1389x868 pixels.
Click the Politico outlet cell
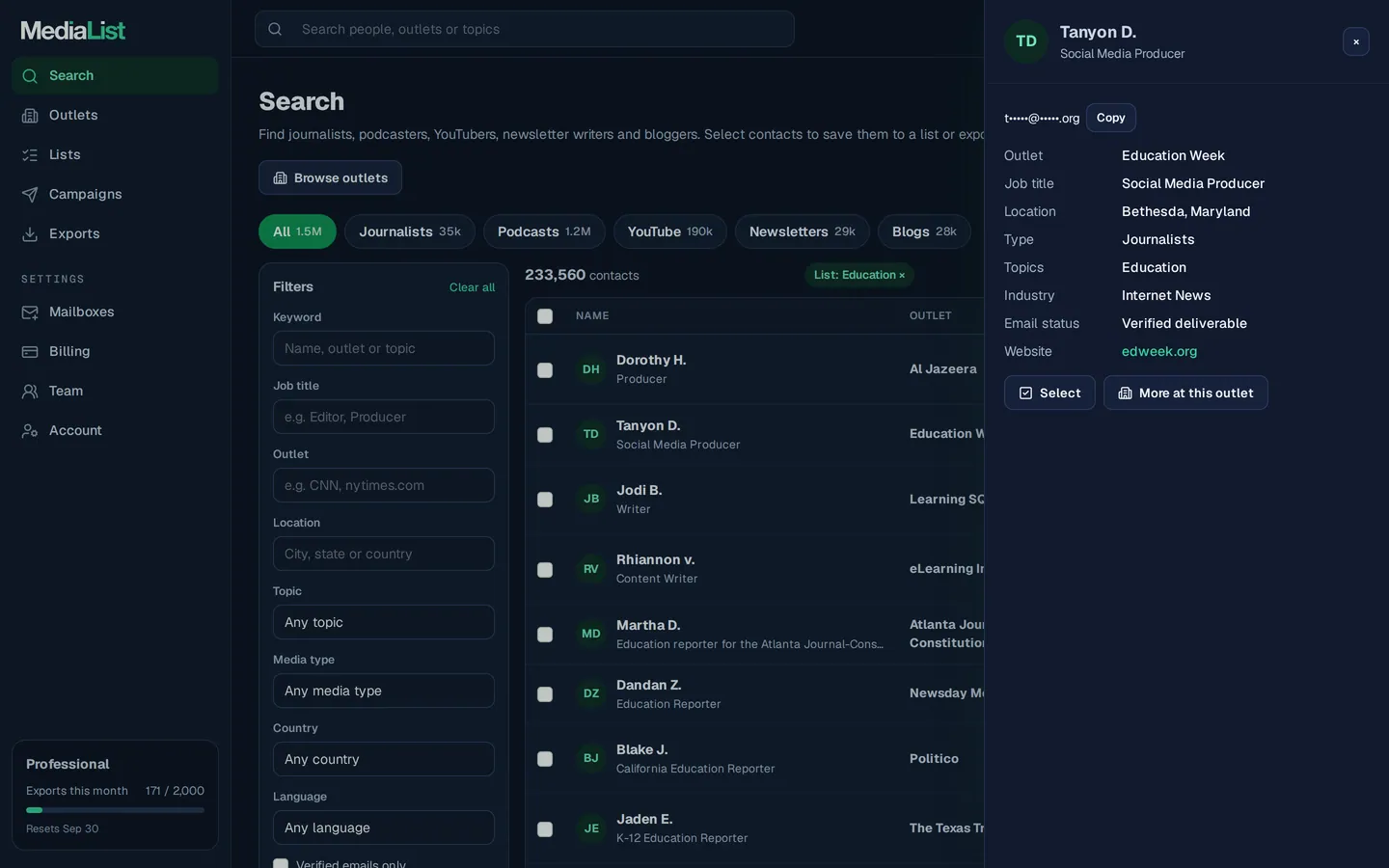point(934,759)
